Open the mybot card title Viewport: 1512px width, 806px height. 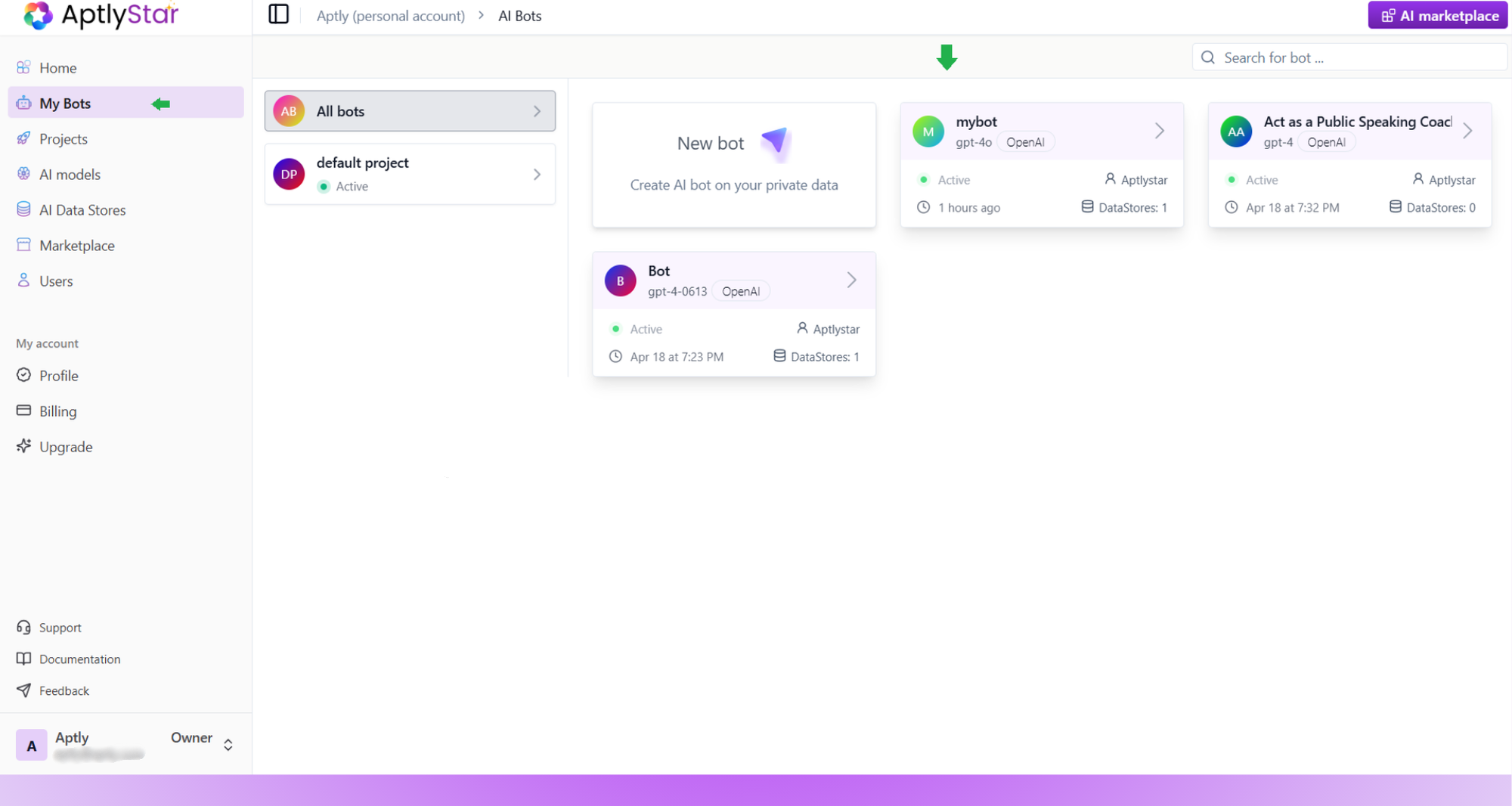pyautogui.click(x=976, y=122)
